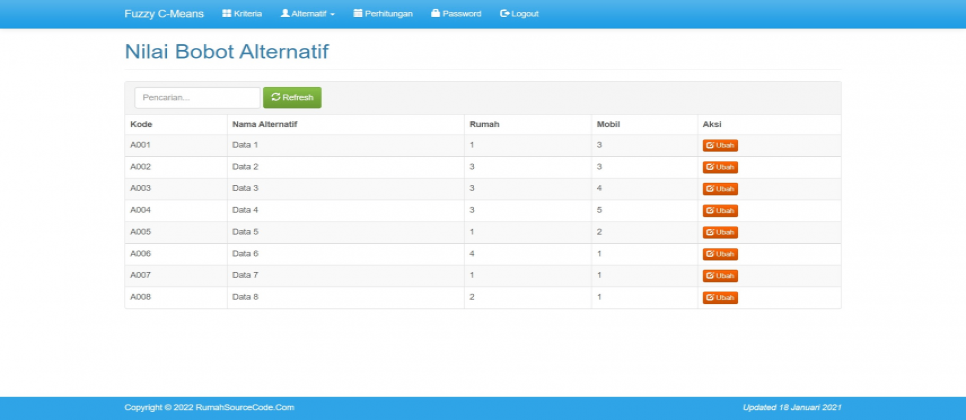Click the Nama Alternatif column header
This screenshot has height=420, width=966.
pos(346,124)
